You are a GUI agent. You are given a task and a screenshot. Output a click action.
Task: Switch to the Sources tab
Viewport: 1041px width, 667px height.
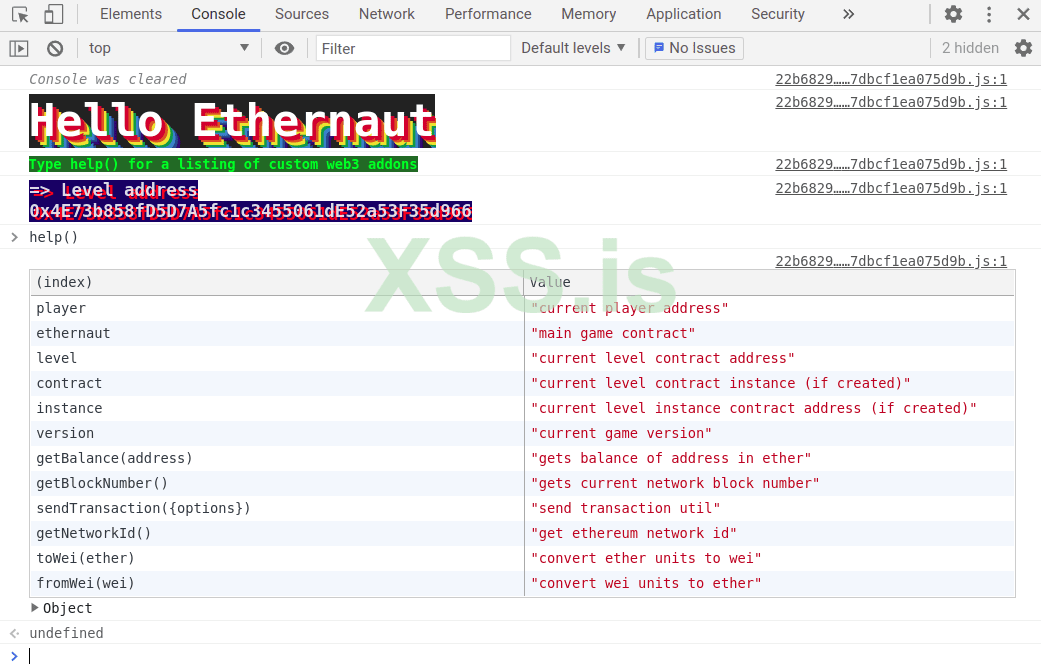(x=302, y=14)
